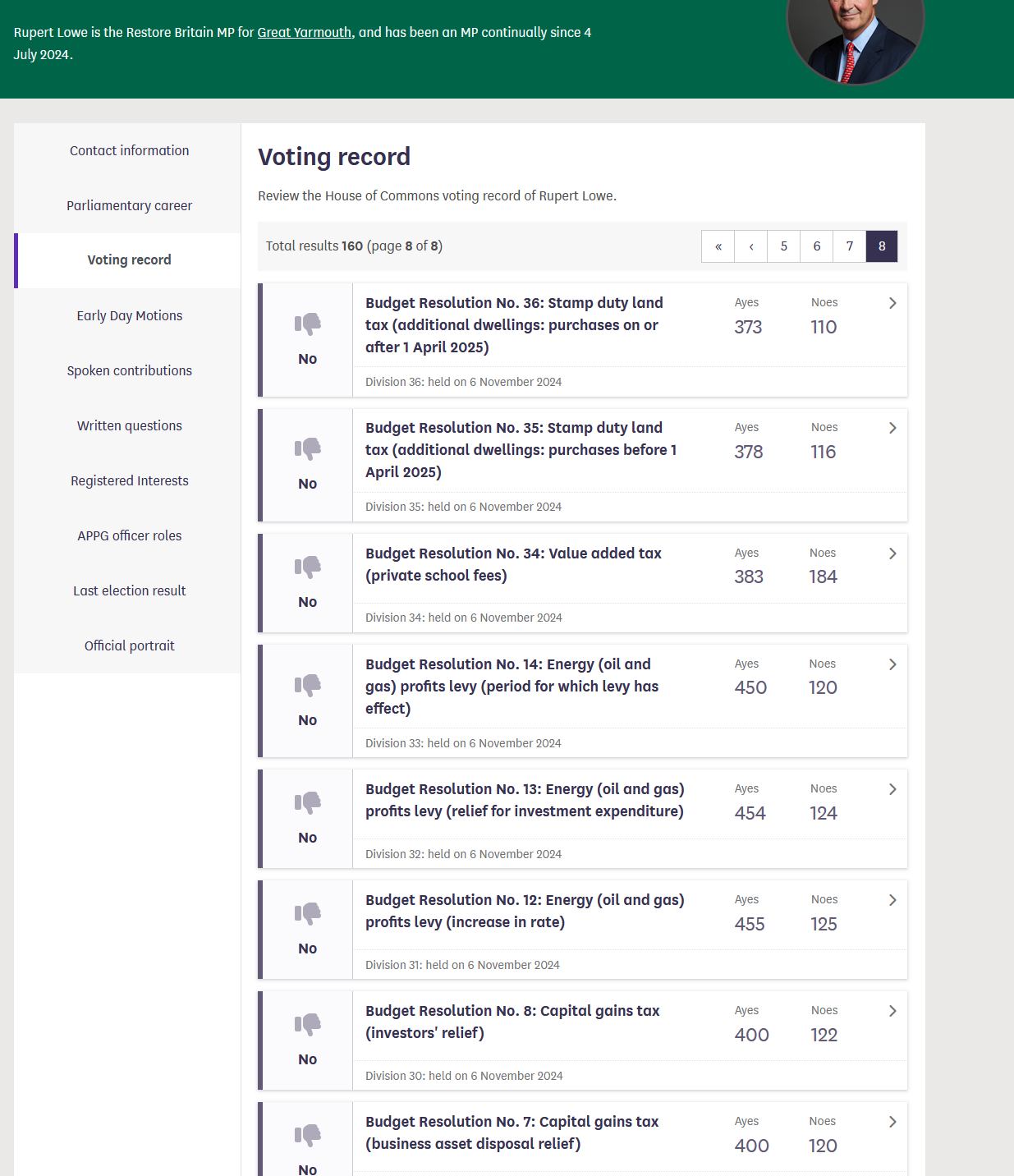Click thumbs-down icon for Budget Resolution No. 35
Screen dimensions: 1014x1176
pyautogui.click(x=308, y=449)
